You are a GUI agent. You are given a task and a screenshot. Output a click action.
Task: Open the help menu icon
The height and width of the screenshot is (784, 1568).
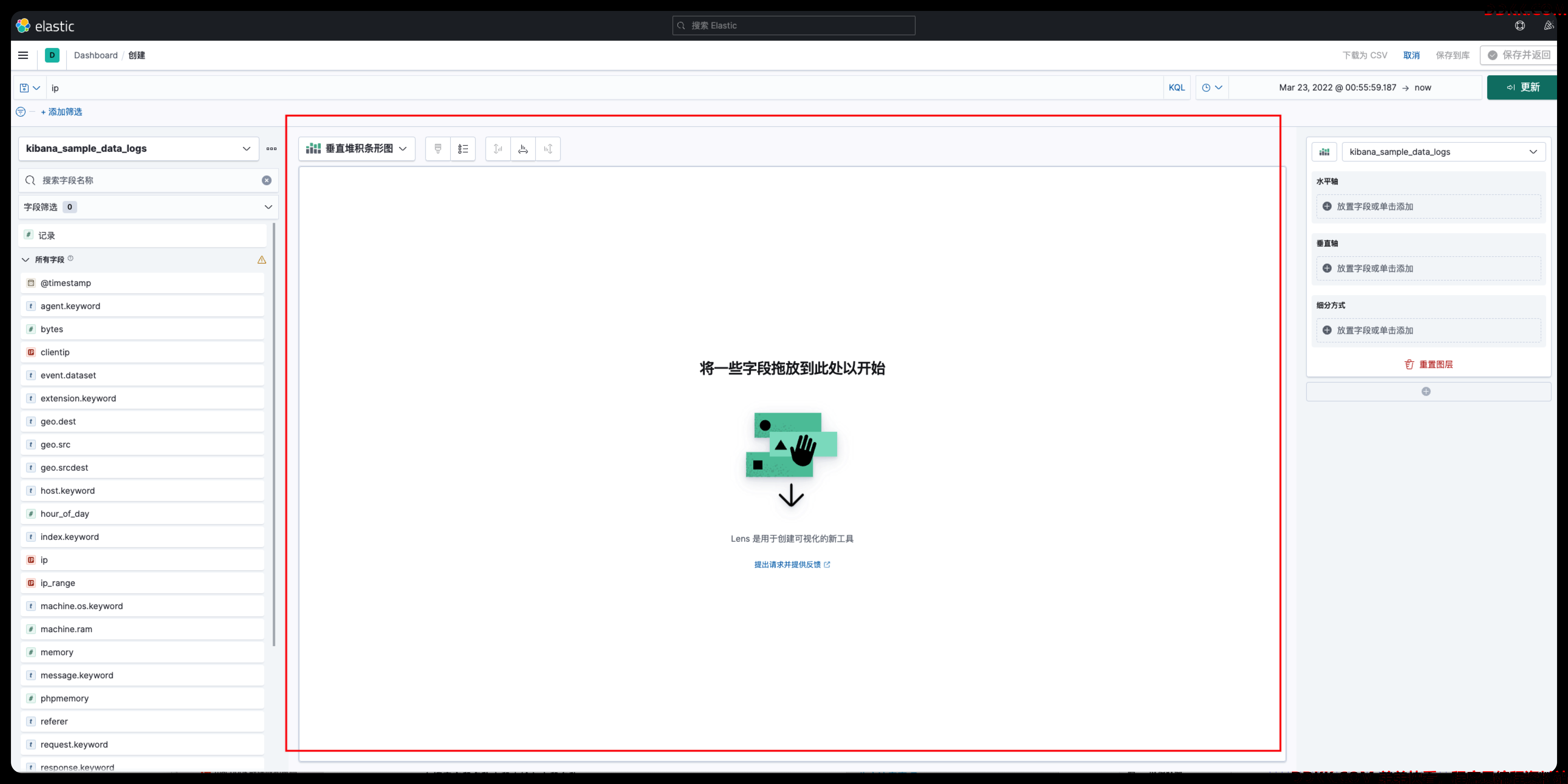pyautogui.click(x=1520, y=26)
